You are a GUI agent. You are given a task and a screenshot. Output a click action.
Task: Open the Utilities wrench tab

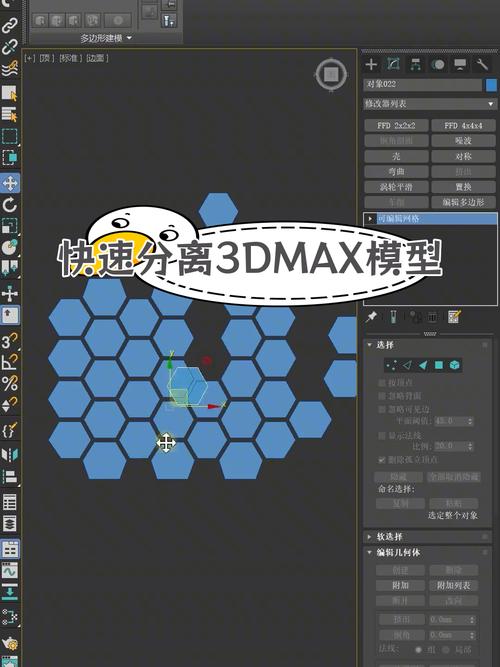[482, 64]
